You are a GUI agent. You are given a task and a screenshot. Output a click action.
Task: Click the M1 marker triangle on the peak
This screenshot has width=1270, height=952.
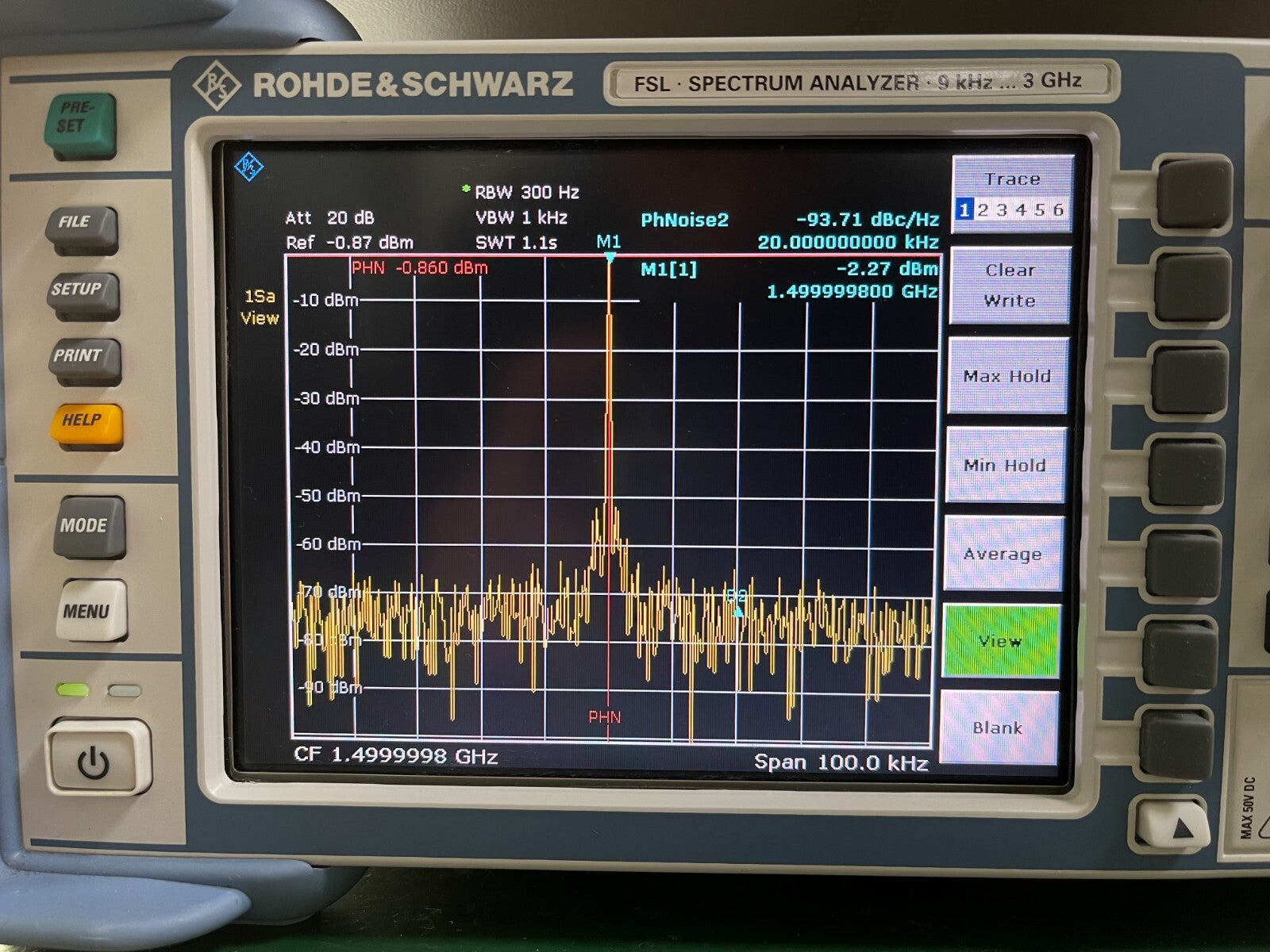click(x=609, y=258)
